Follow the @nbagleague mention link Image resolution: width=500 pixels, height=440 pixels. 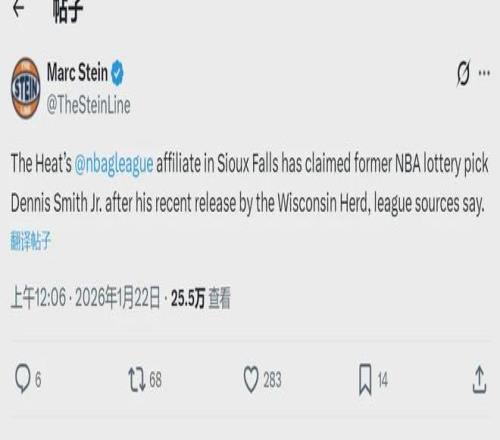114,164
